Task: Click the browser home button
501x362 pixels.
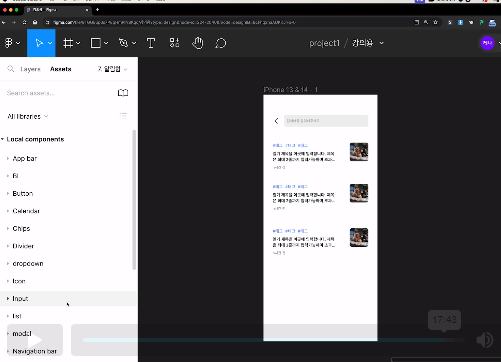Action: [x=35, y=22]
